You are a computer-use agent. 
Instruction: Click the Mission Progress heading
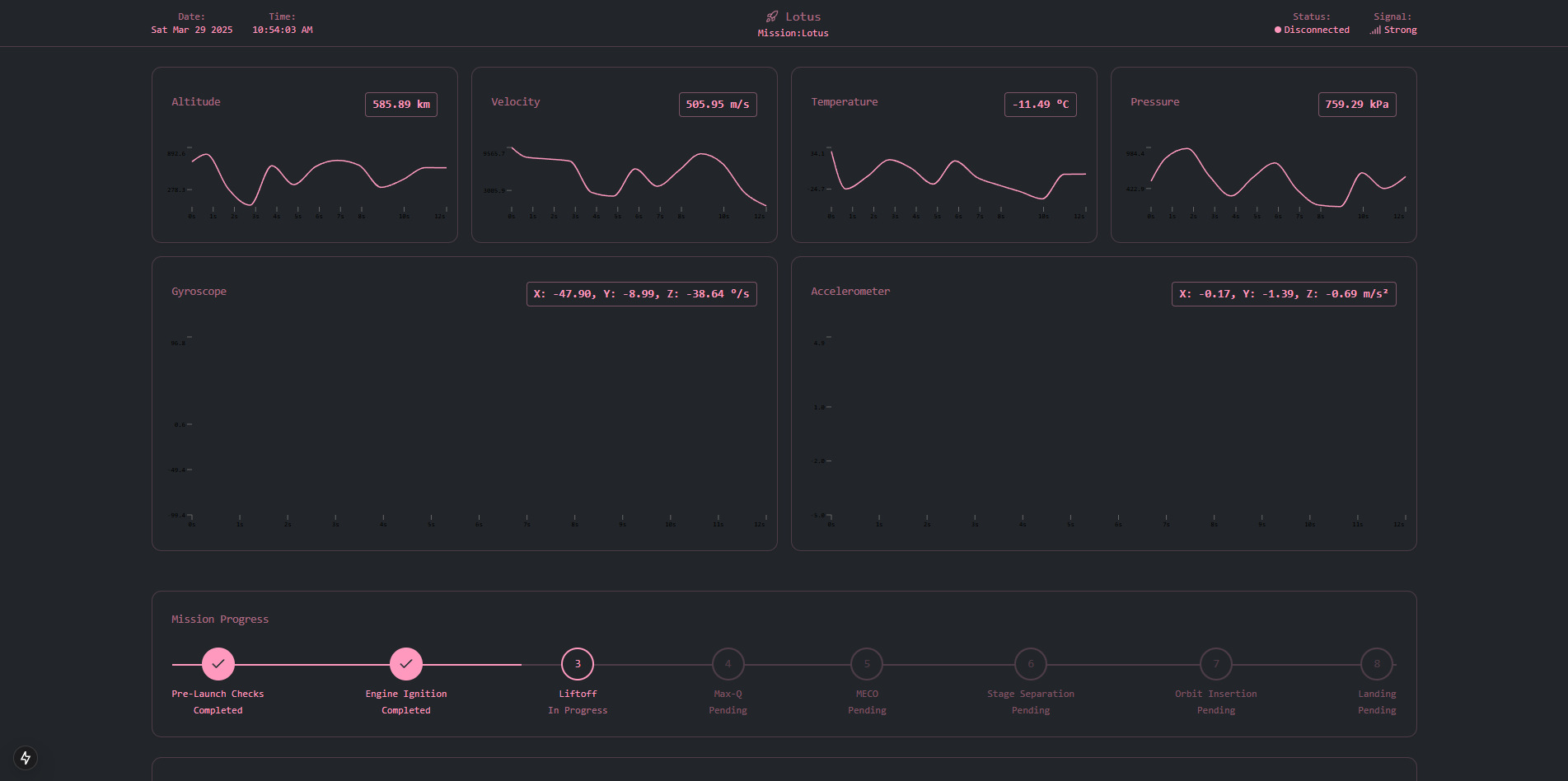click(220, 620)
